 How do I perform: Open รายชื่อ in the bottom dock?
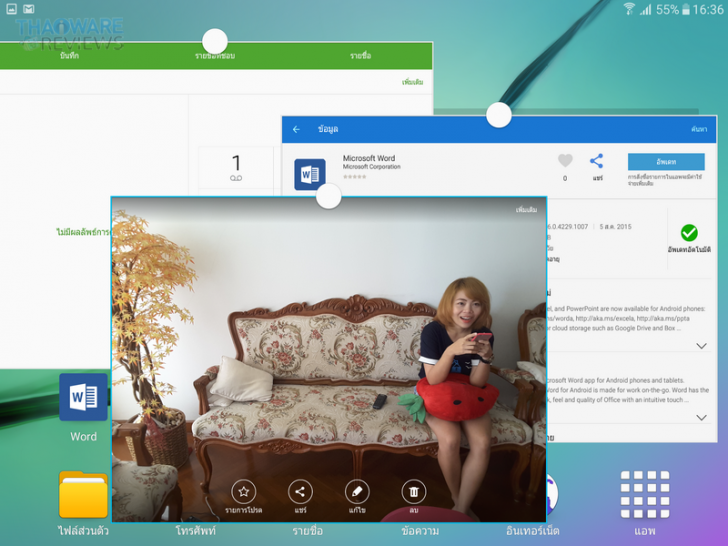[x=307, y=531]
